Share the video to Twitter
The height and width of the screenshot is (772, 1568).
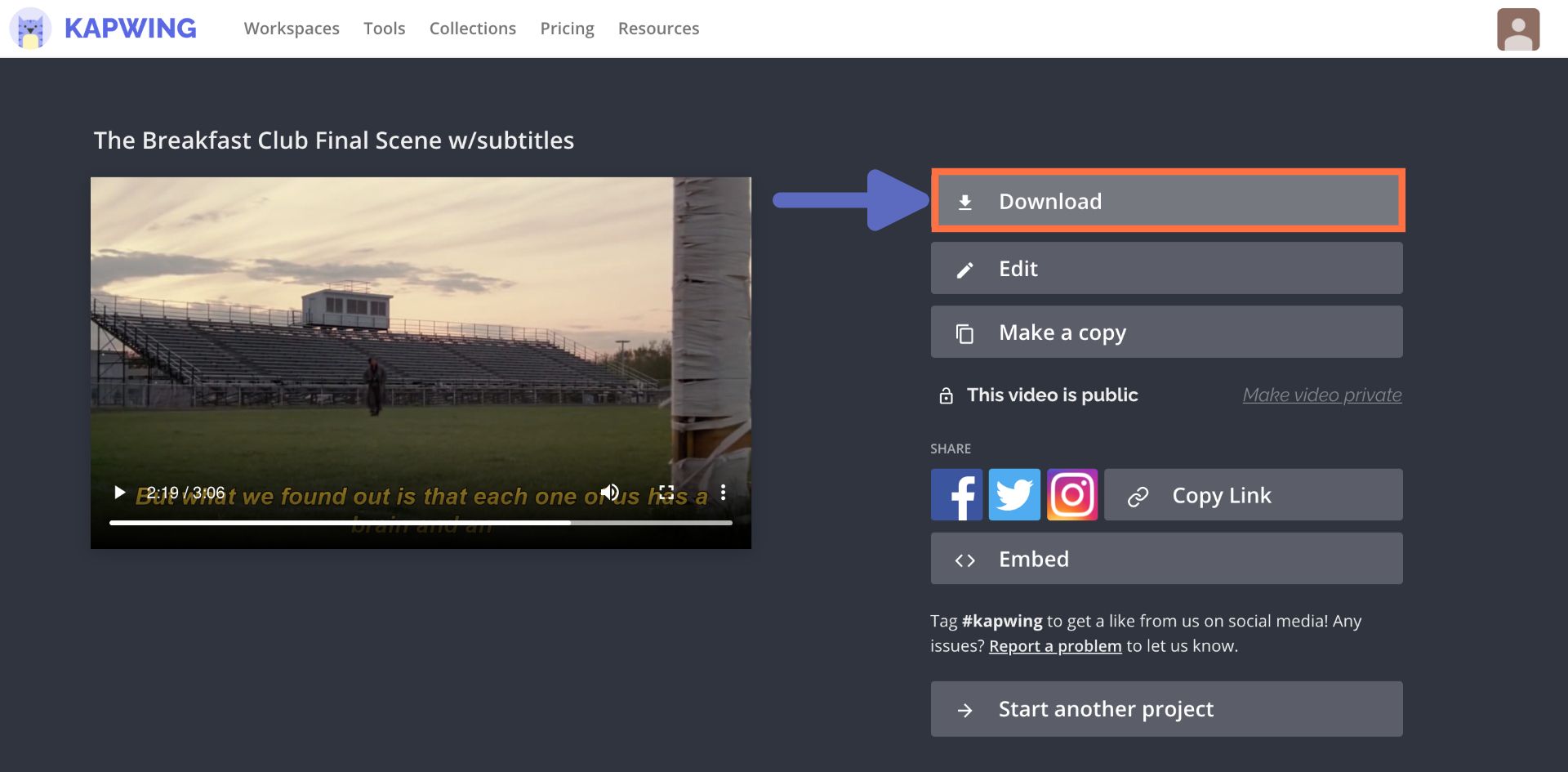1014,494
